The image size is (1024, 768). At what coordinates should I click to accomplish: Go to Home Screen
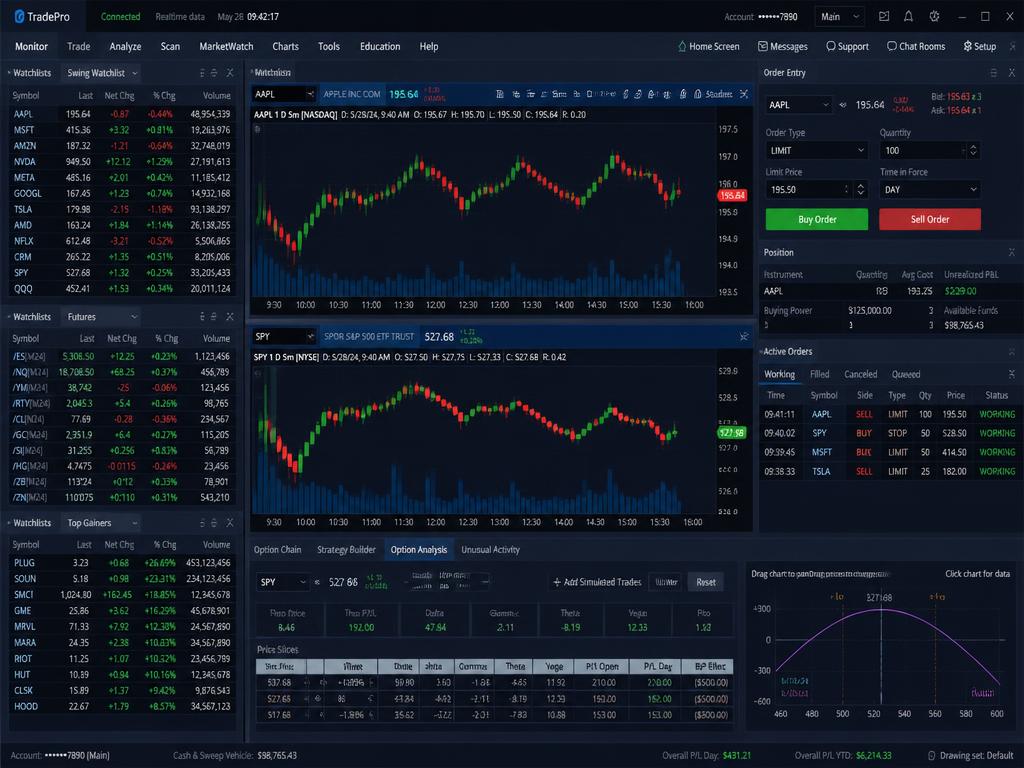tap(709, 46)
